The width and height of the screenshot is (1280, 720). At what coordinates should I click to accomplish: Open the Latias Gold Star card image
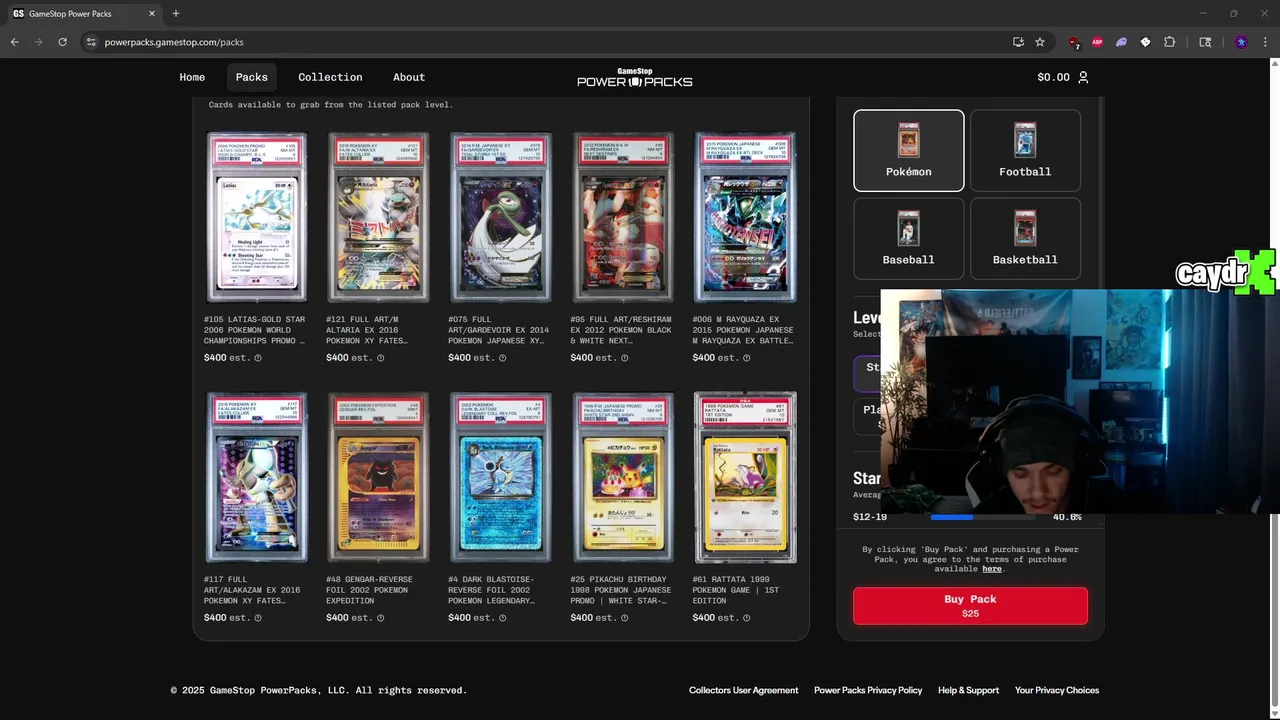(257, 217)
